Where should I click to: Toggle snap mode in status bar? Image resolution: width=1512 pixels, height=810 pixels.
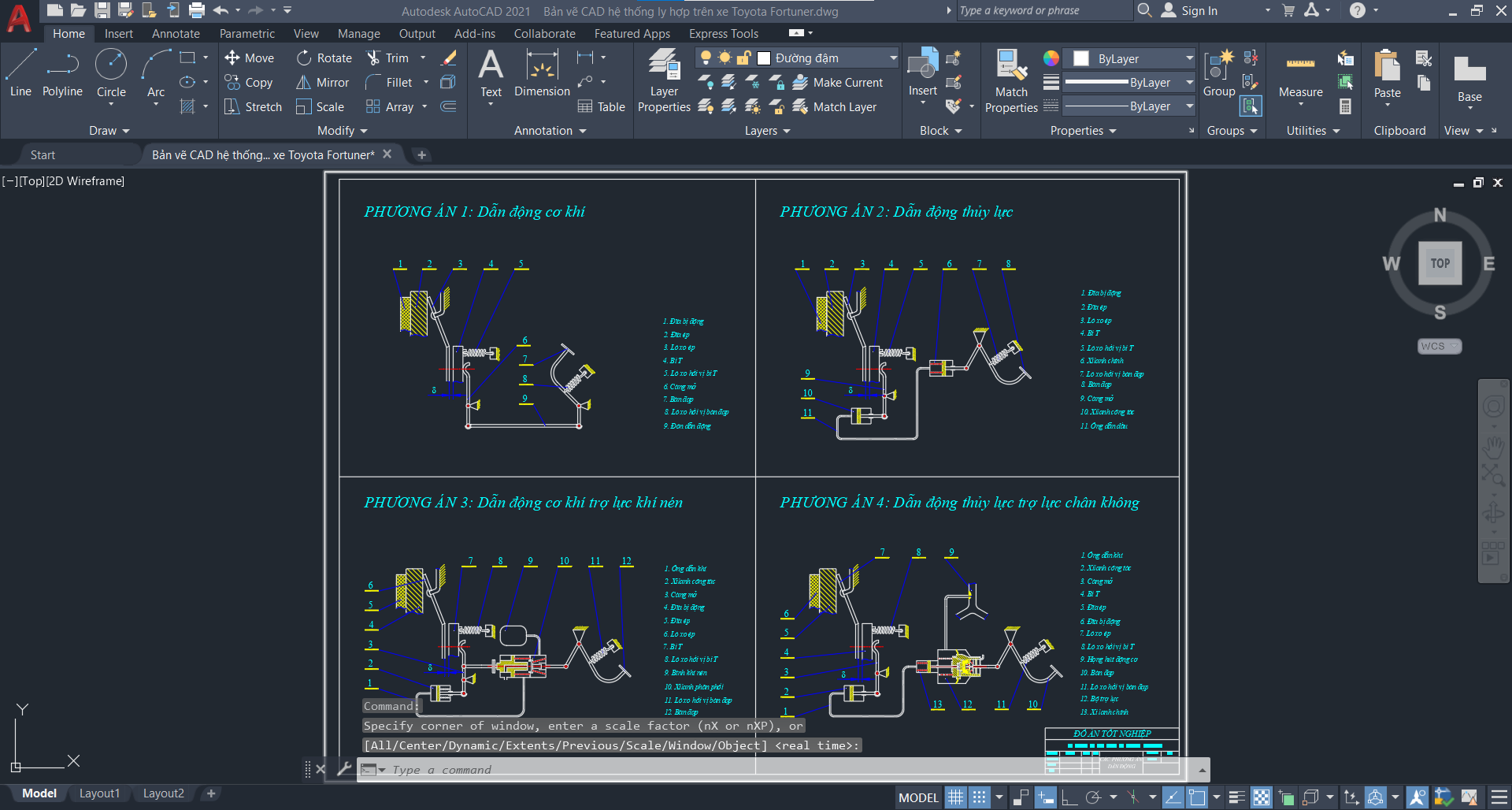point(979,797)
